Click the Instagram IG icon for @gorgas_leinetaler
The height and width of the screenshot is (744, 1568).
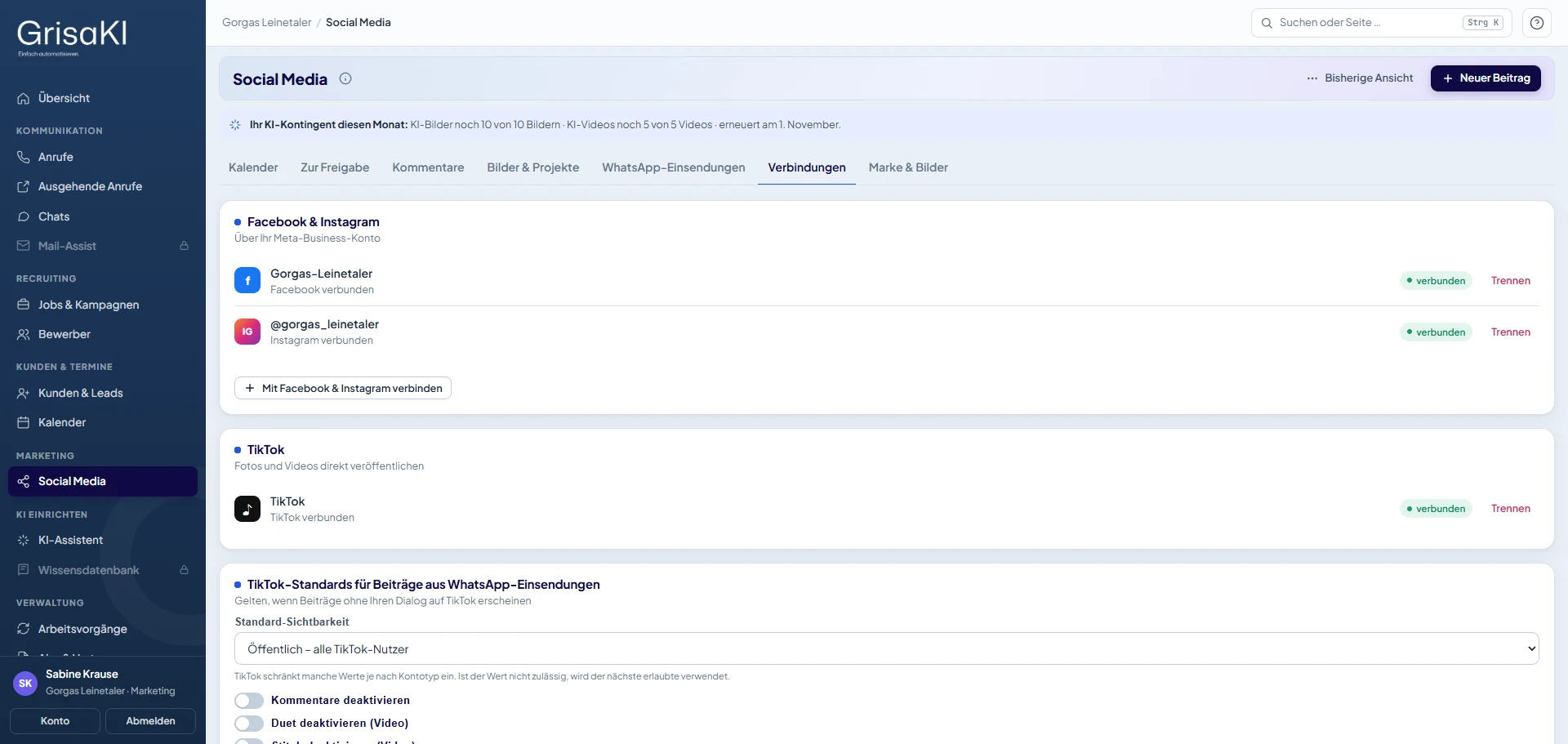coord(247,332)
